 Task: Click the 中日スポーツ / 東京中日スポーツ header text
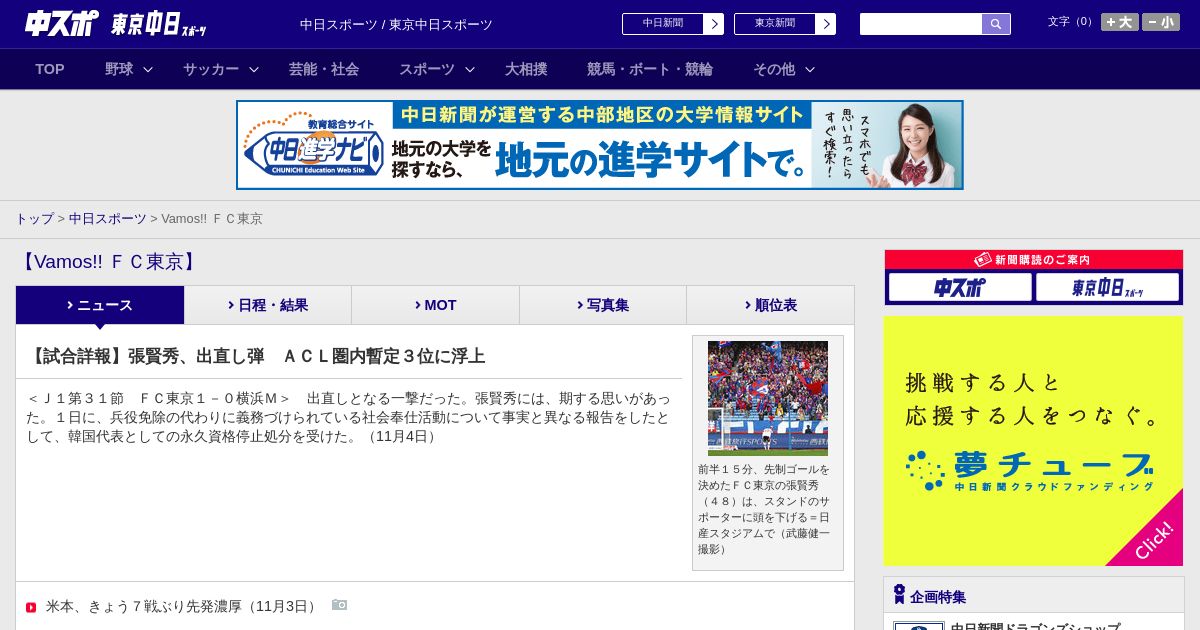[x=396, y=24]
